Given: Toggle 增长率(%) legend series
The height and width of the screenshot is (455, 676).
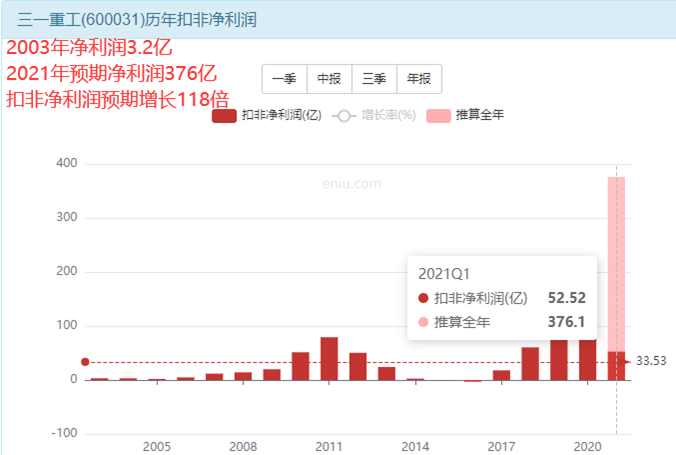Looking at the screenshot, I should 374,115.
